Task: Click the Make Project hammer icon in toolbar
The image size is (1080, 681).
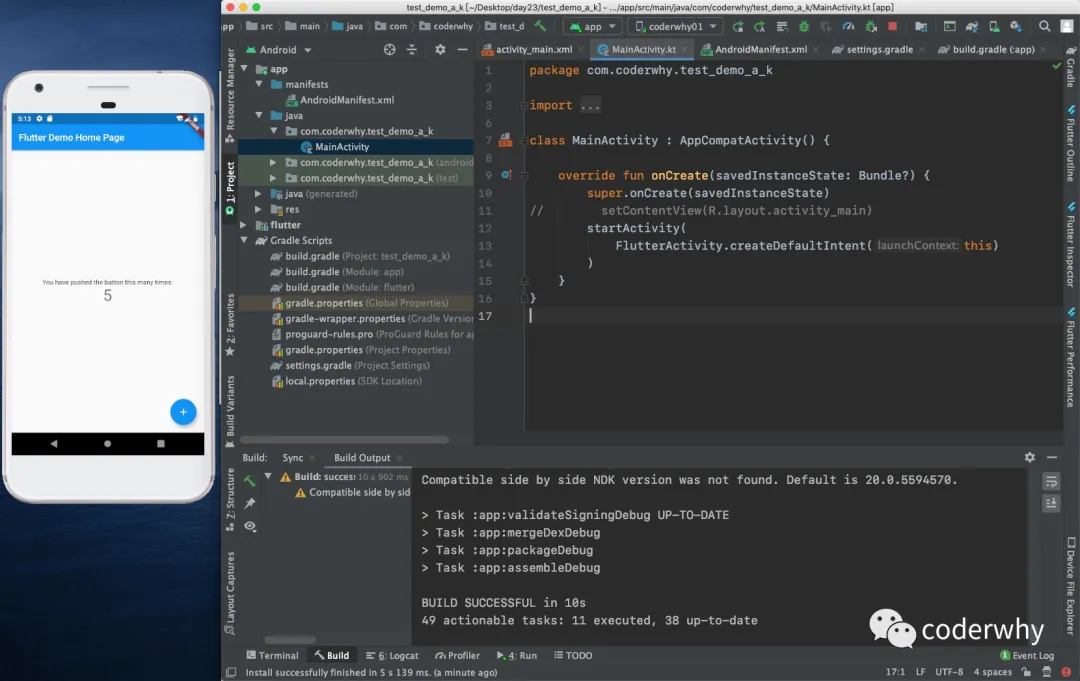Action: click(541, 26)
